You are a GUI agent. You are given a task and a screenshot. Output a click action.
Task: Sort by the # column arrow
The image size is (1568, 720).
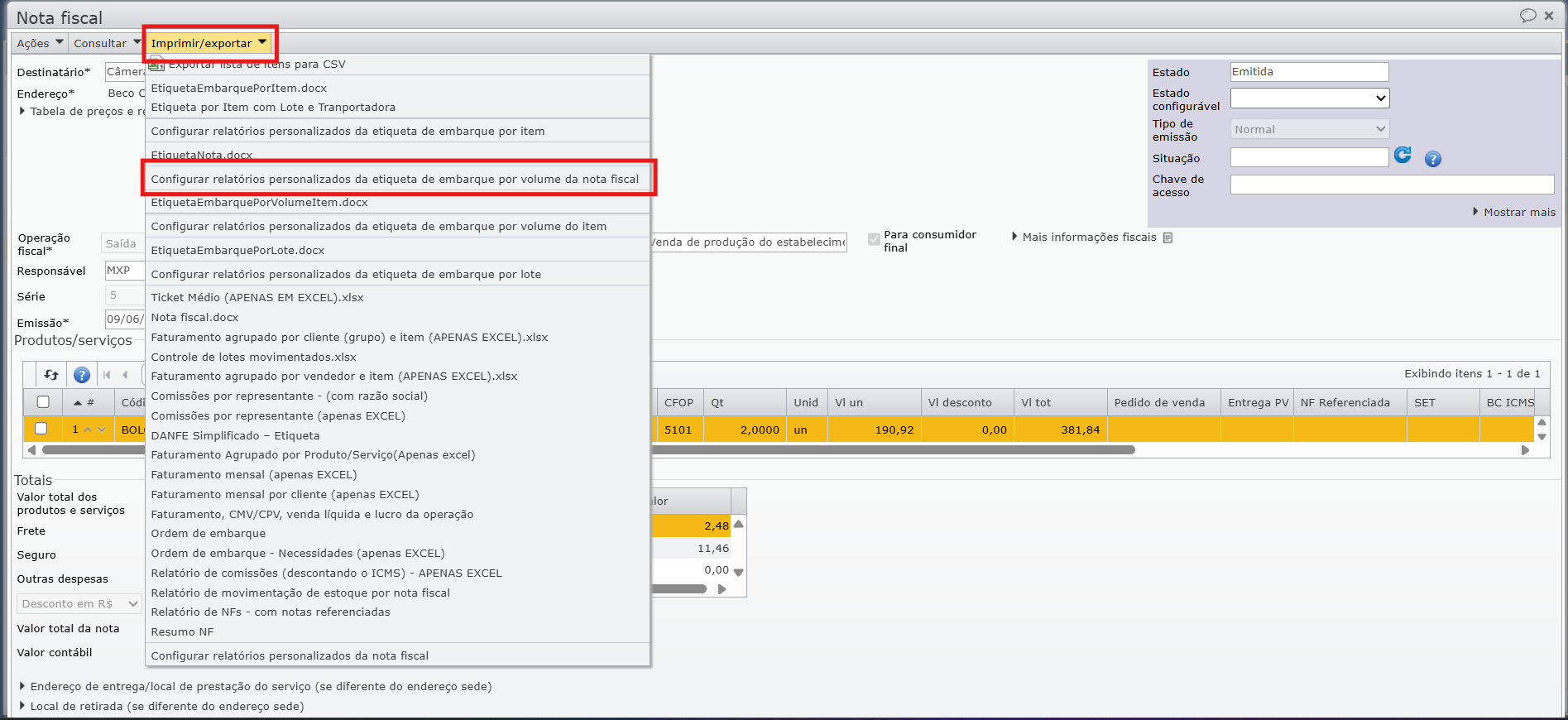pos(78,403)
